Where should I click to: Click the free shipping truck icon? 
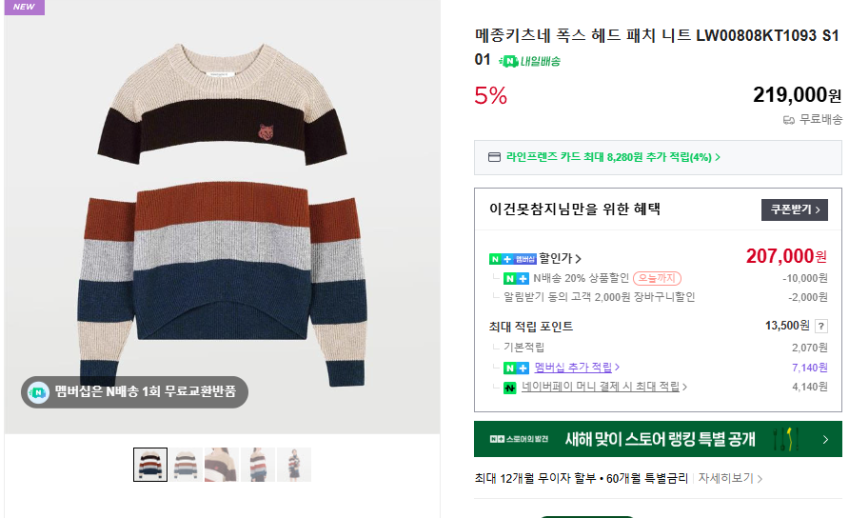click(789, 119)
